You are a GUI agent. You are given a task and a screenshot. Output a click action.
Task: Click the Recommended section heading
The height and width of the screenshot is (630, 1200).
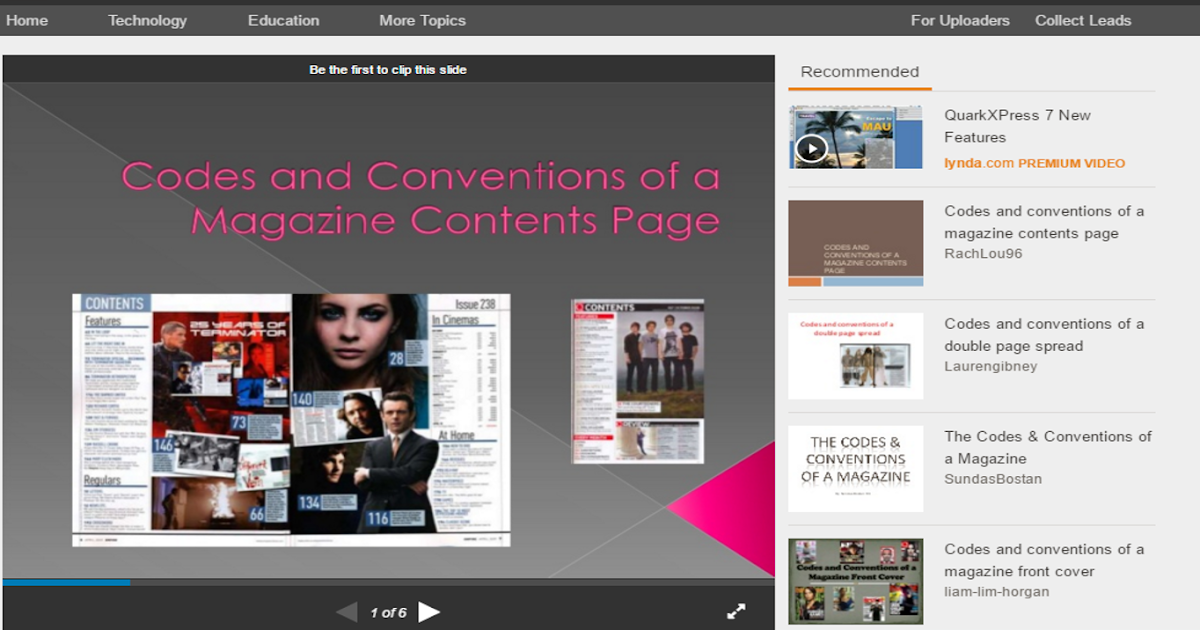click(860, 71)
